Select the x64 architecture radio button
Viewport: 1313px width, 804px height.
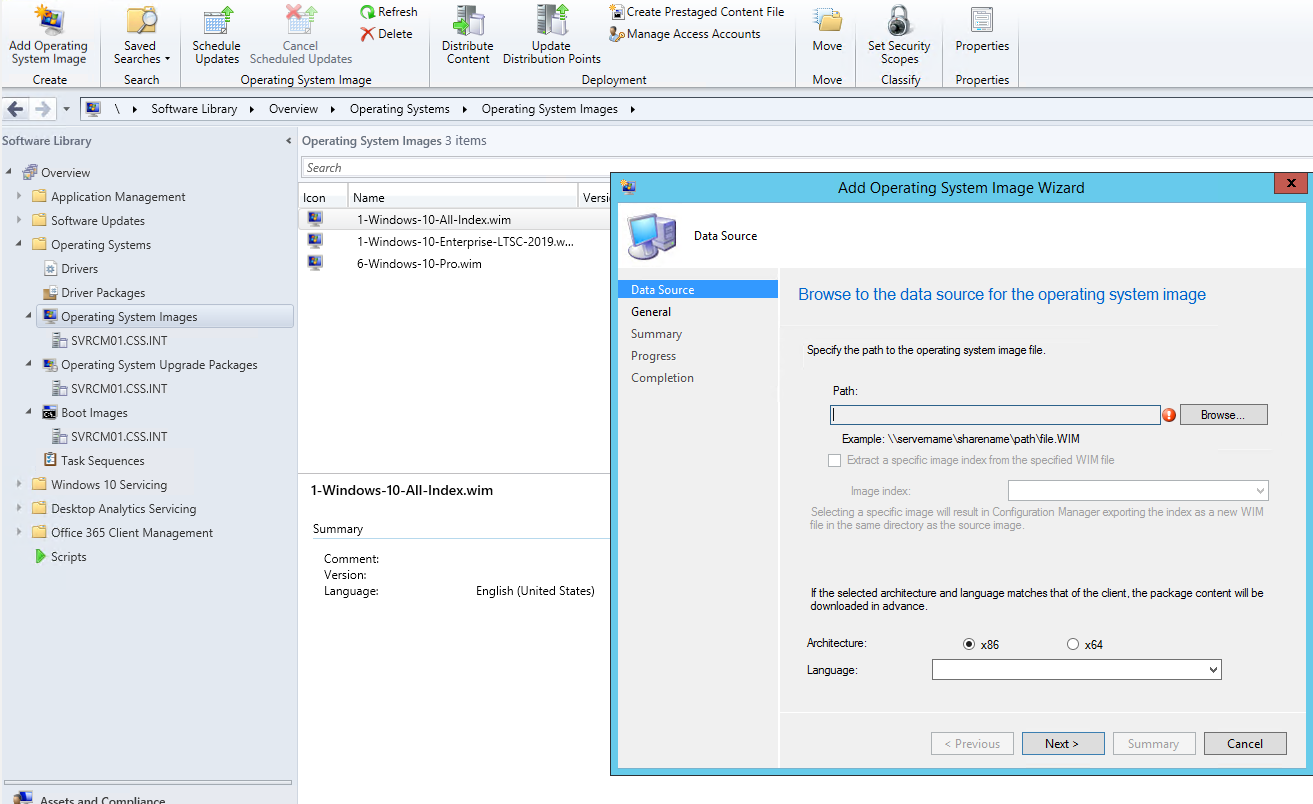point(1072,644)
